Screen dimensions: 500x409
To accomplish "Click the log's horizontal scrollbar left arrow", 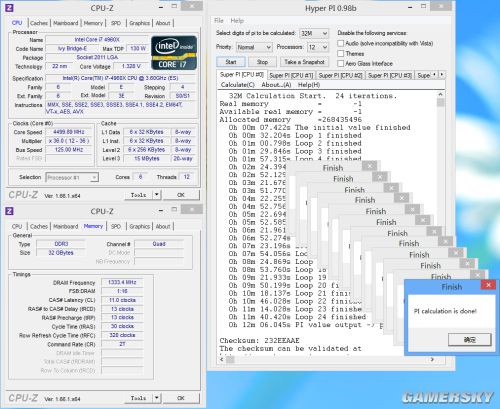I will [222, 359].
